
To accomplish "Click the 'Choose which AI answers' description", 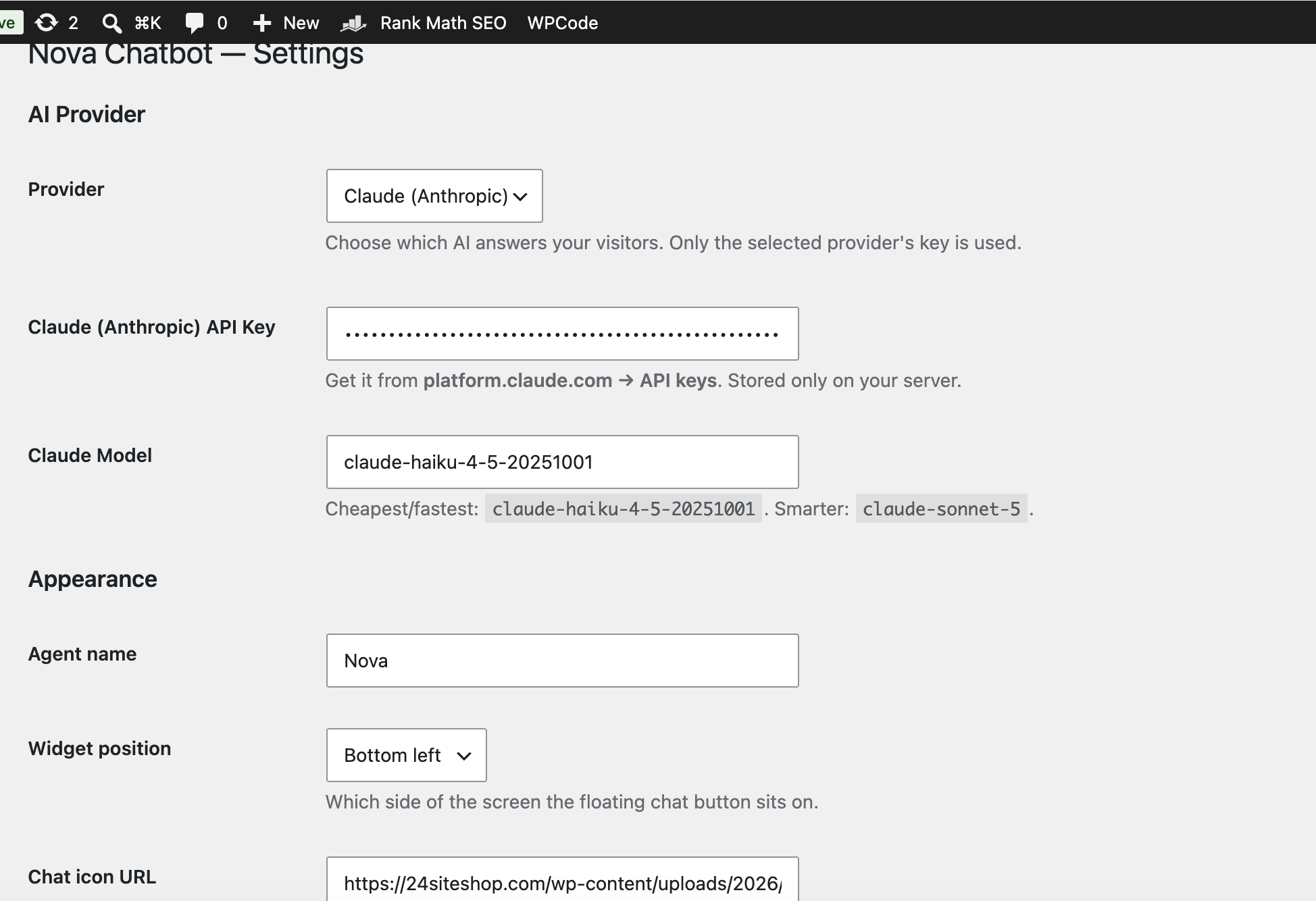I will point(673,242).
